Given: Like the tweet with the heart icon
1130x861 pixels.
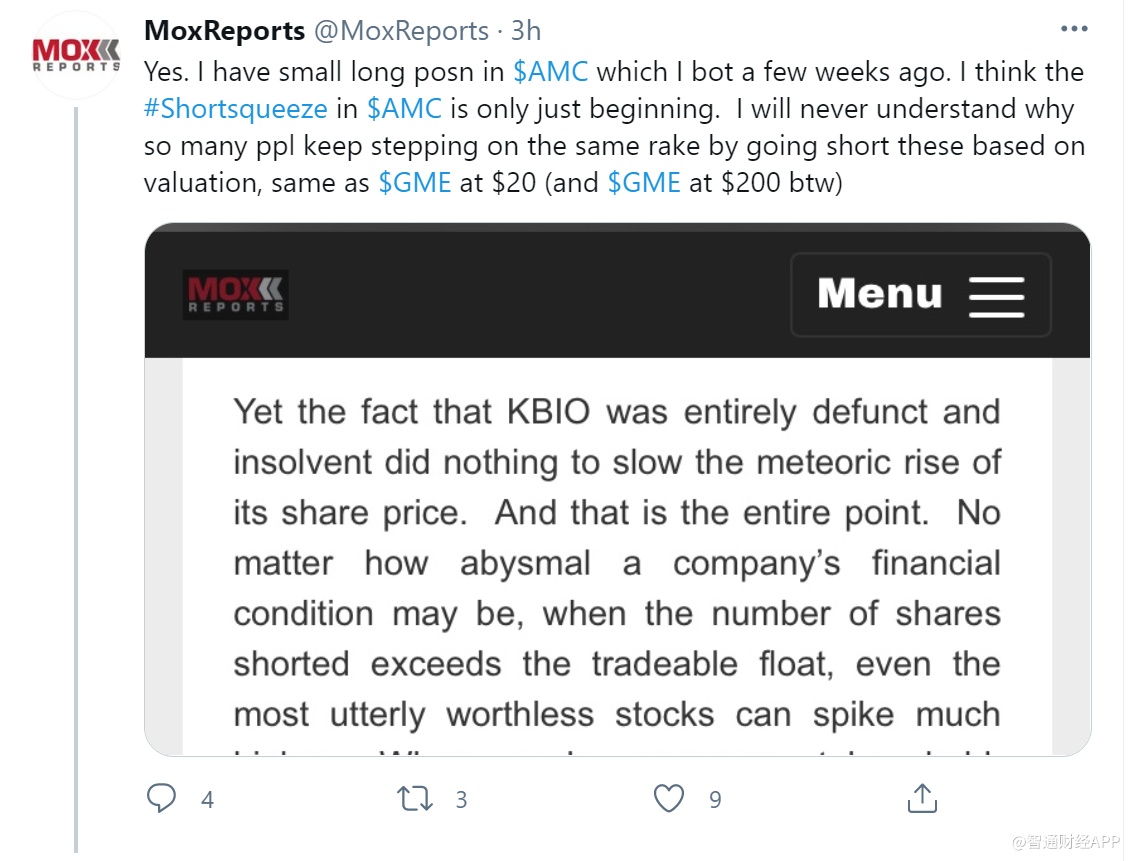Looking at the screenshot, I should 668,798.
